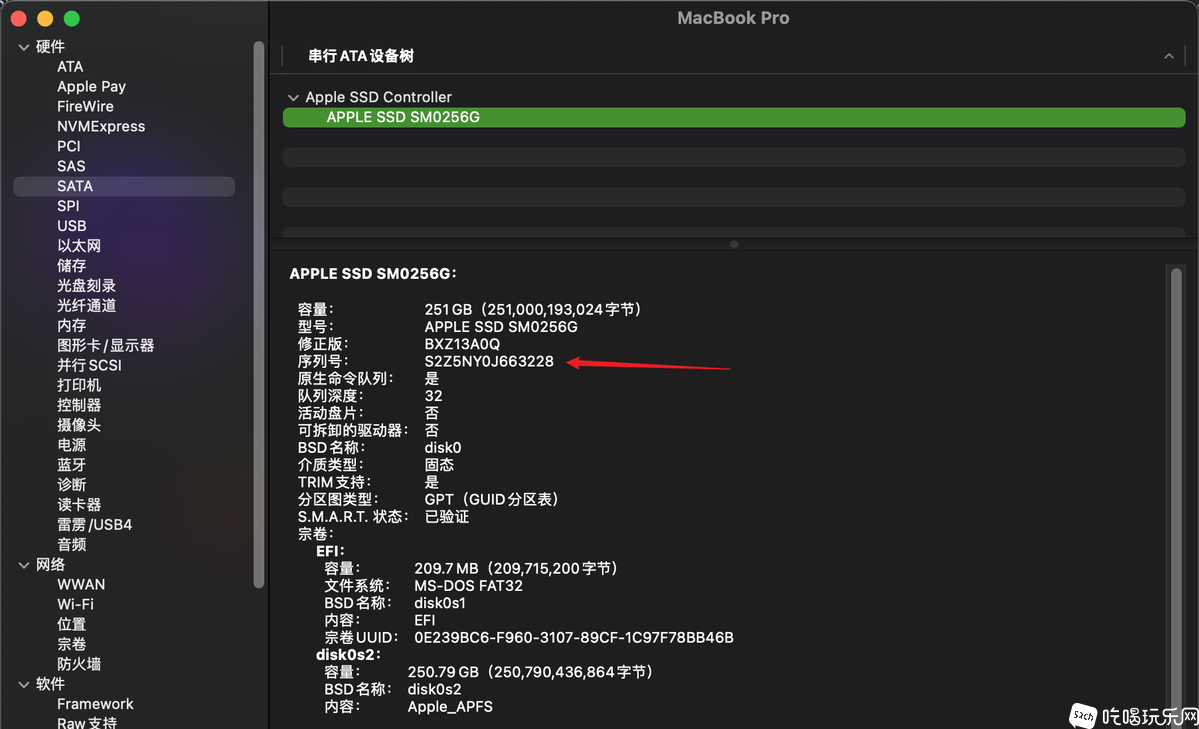Click the Apple_APFS content value

[x=450, y=707]
